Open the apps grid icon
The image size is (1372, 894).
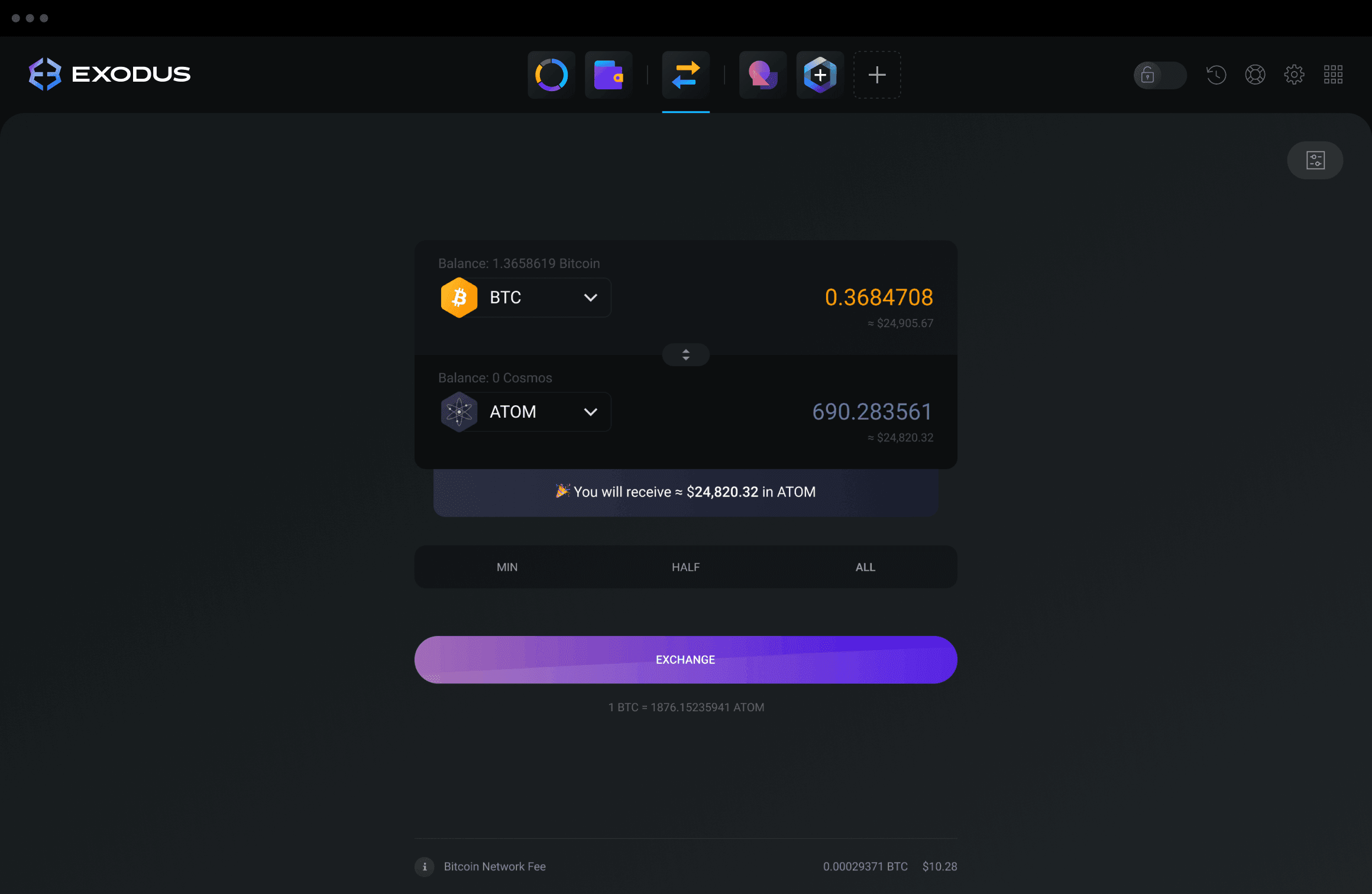pos(1333,75)
